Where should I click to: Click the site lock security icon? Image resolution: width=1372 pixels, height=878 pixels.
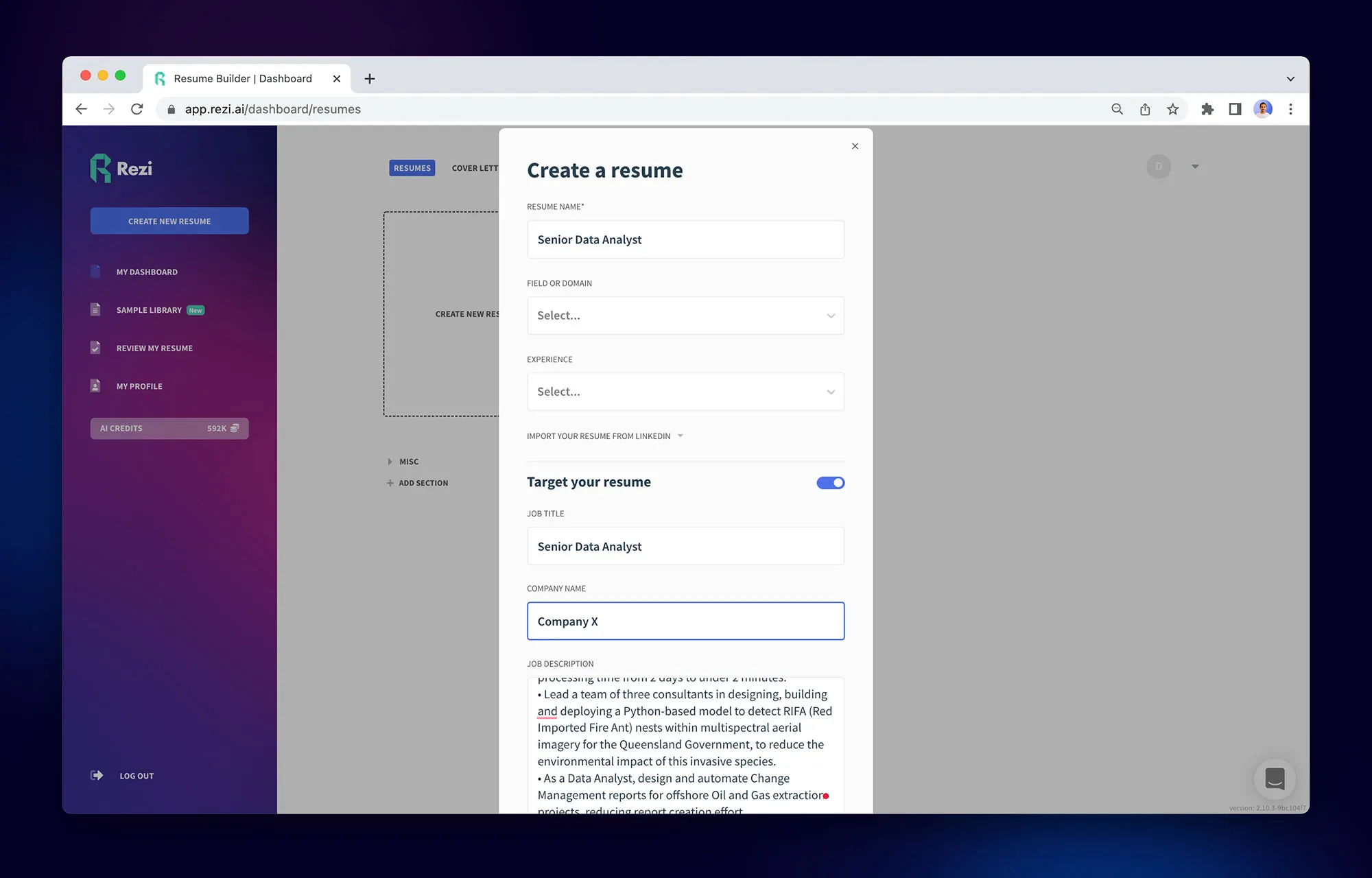171,109
